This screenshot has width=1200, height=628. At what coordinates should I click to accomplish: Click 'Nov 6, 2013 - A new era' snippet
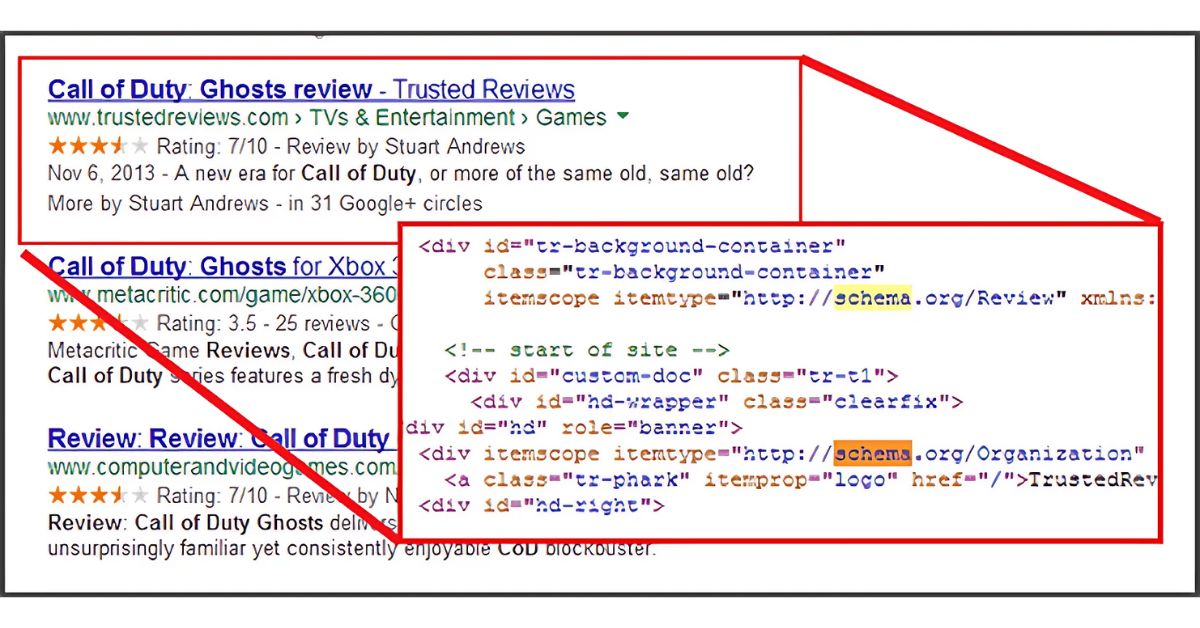[x=400, y=174]
